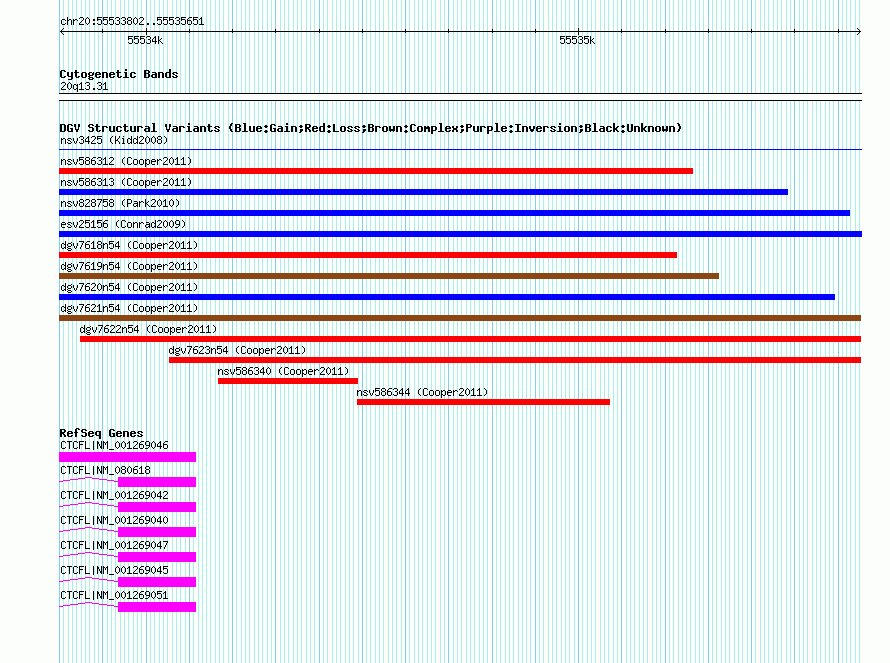Open the esv25156 blue bar feature

tap(460, 234)
